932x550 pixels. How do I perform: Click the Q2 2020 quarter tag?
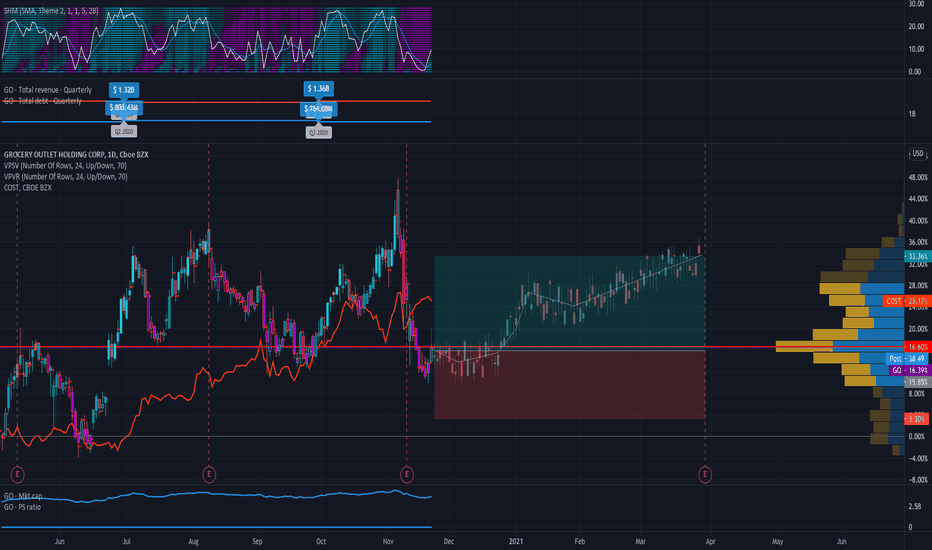point(124,131)
